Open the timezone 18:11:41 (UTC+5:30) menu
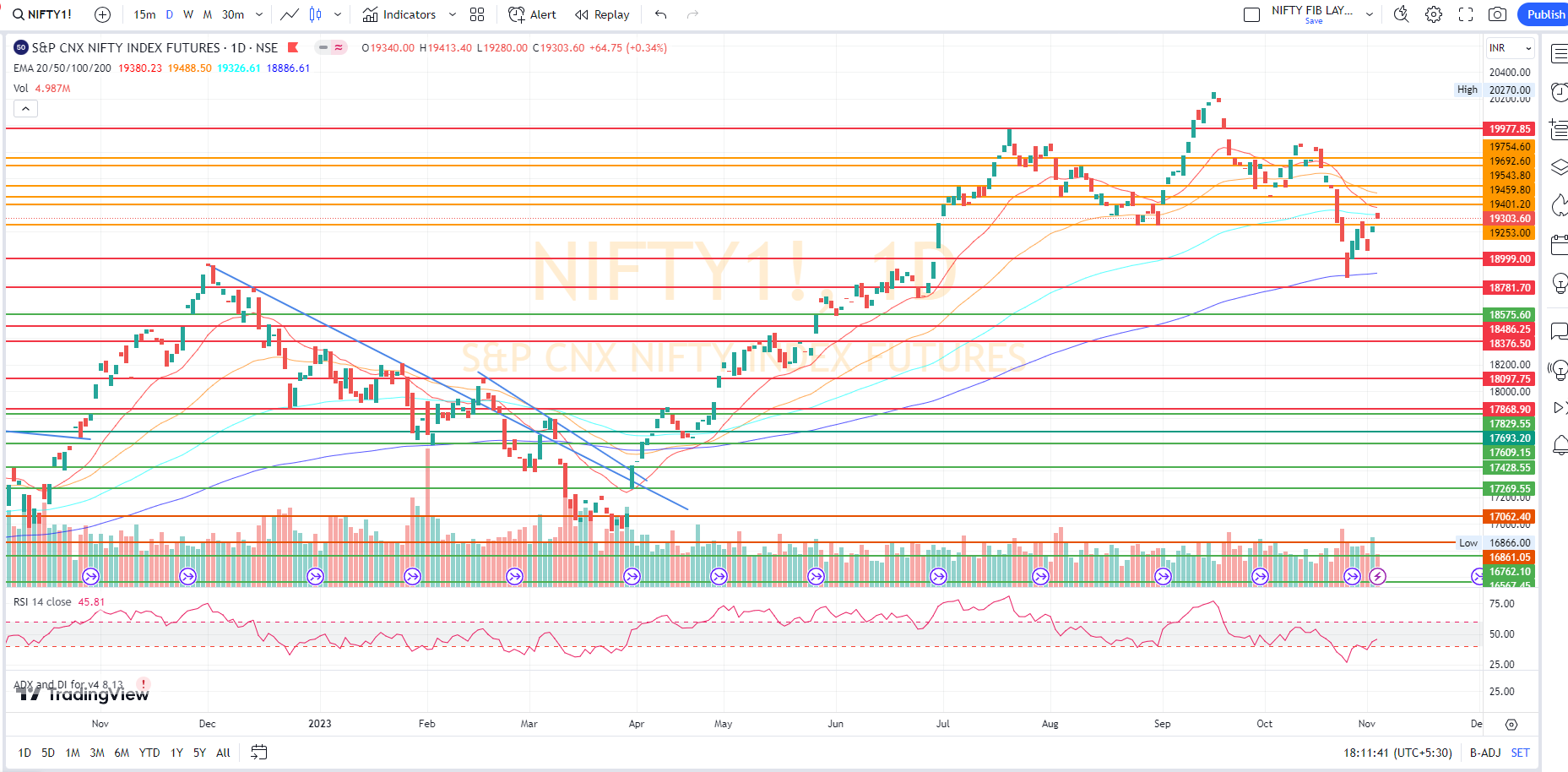The image size is (1568, 772). coord(1397,753)
